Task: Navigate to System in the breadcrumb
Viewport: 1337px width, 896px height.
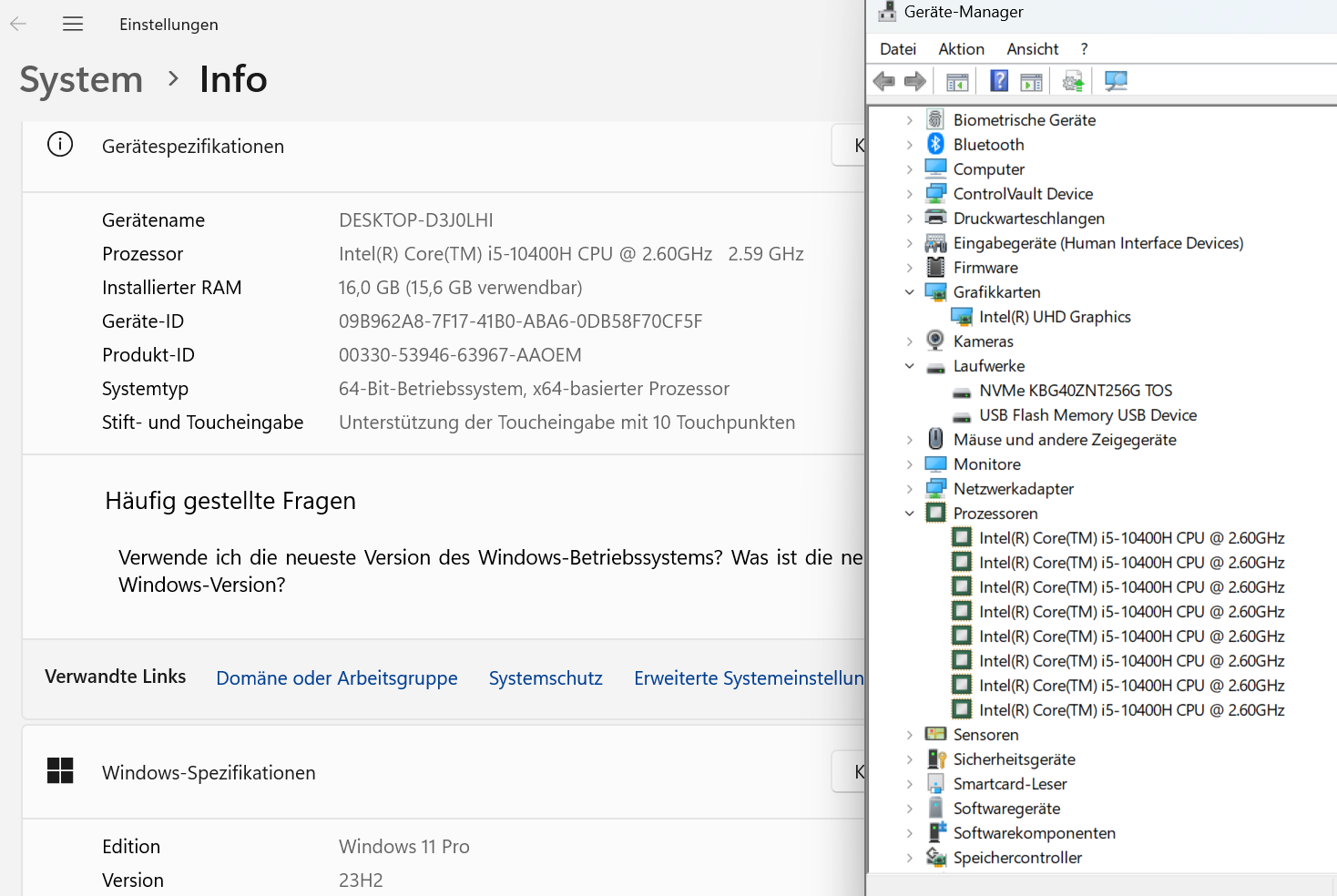Action: pyautogui.click(x=81, y=80)
